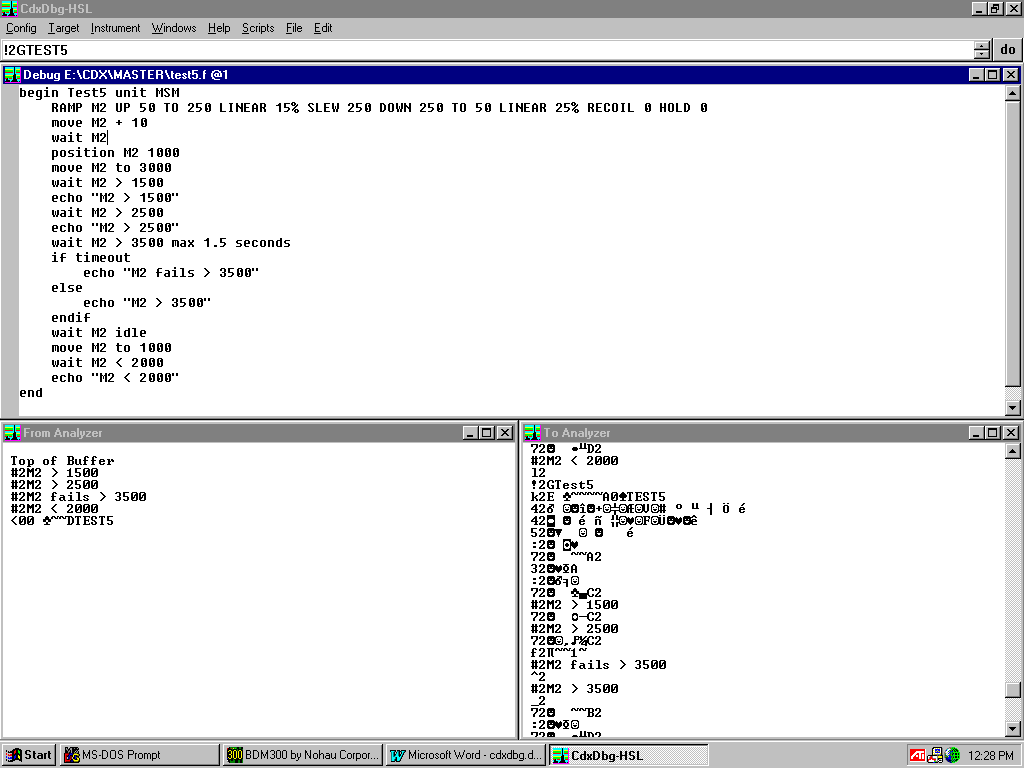
Task: Click the command line spinner down arrow
Action: coord(982,54)
